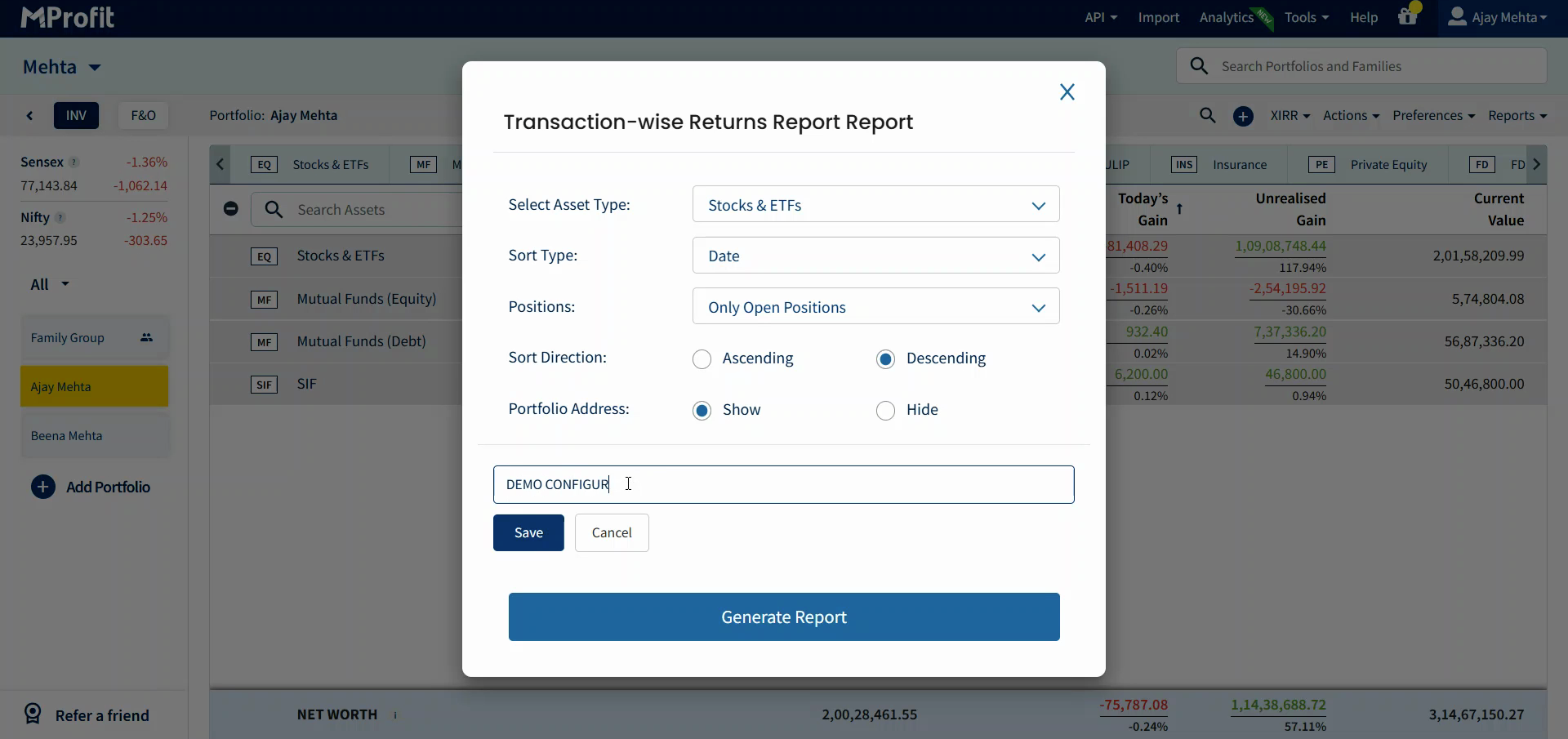Select Ascending sort direction
1568x739 pixels.
click(702, 359)
